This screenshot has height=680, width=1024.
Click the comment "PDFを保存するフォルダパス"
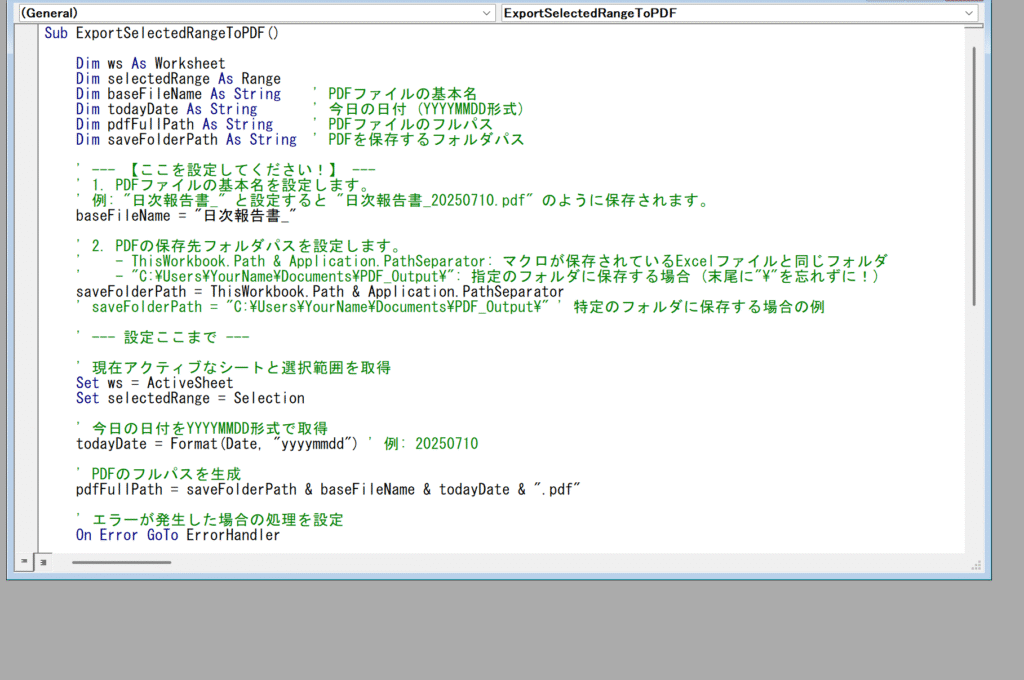pyautogui.click(x=426, y=140)
